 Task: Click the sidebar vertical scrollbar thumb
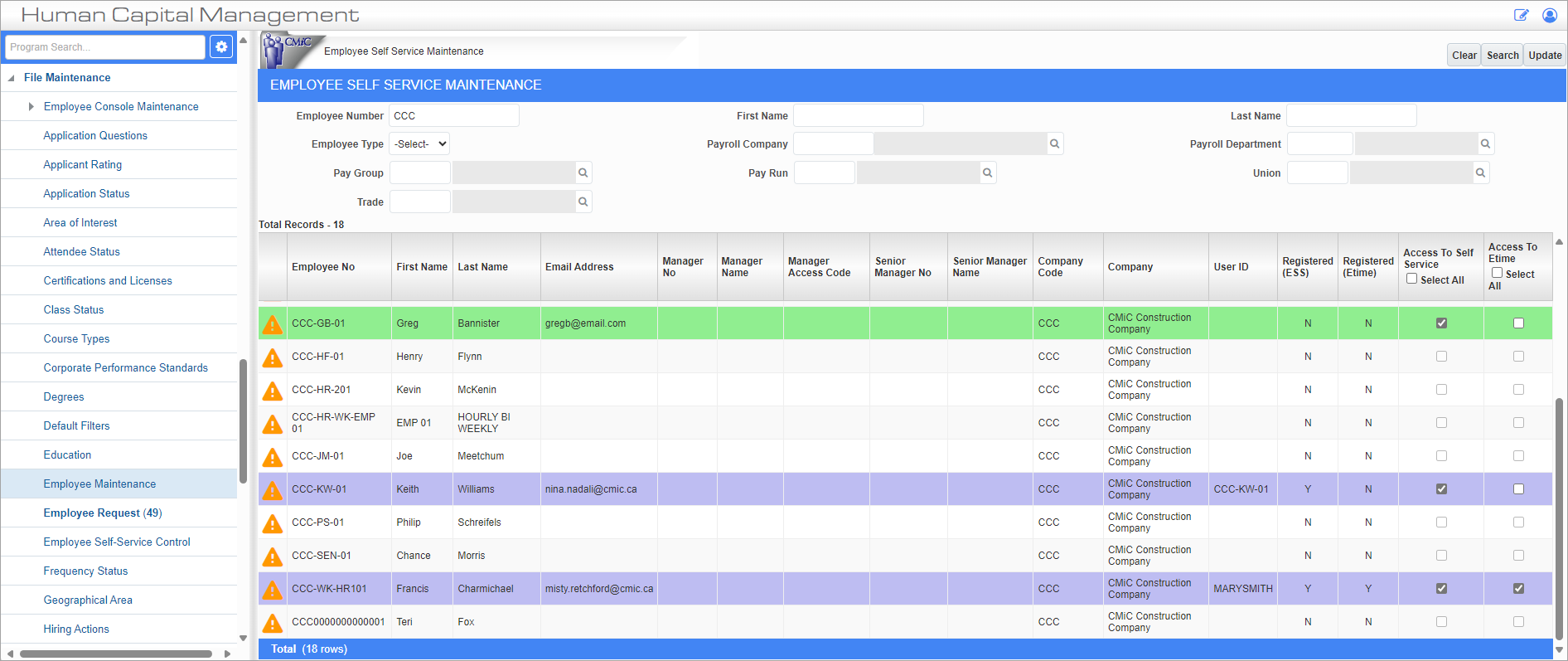tap(243, 420)
